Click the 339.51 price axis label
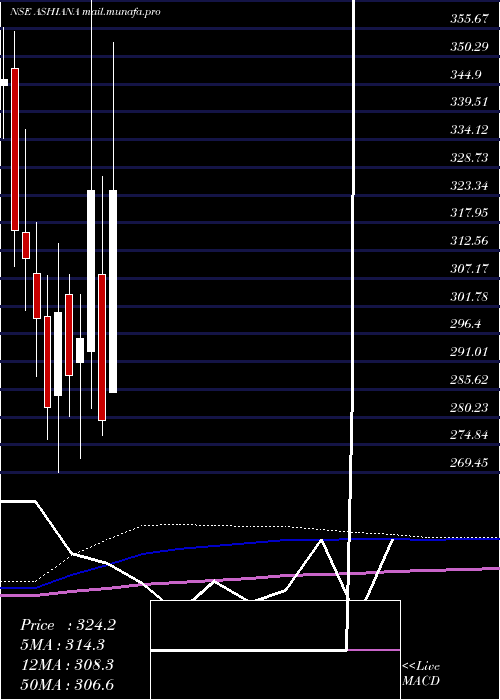The width and height of the screenshot is (500, 700). click(x=469, y=102)
